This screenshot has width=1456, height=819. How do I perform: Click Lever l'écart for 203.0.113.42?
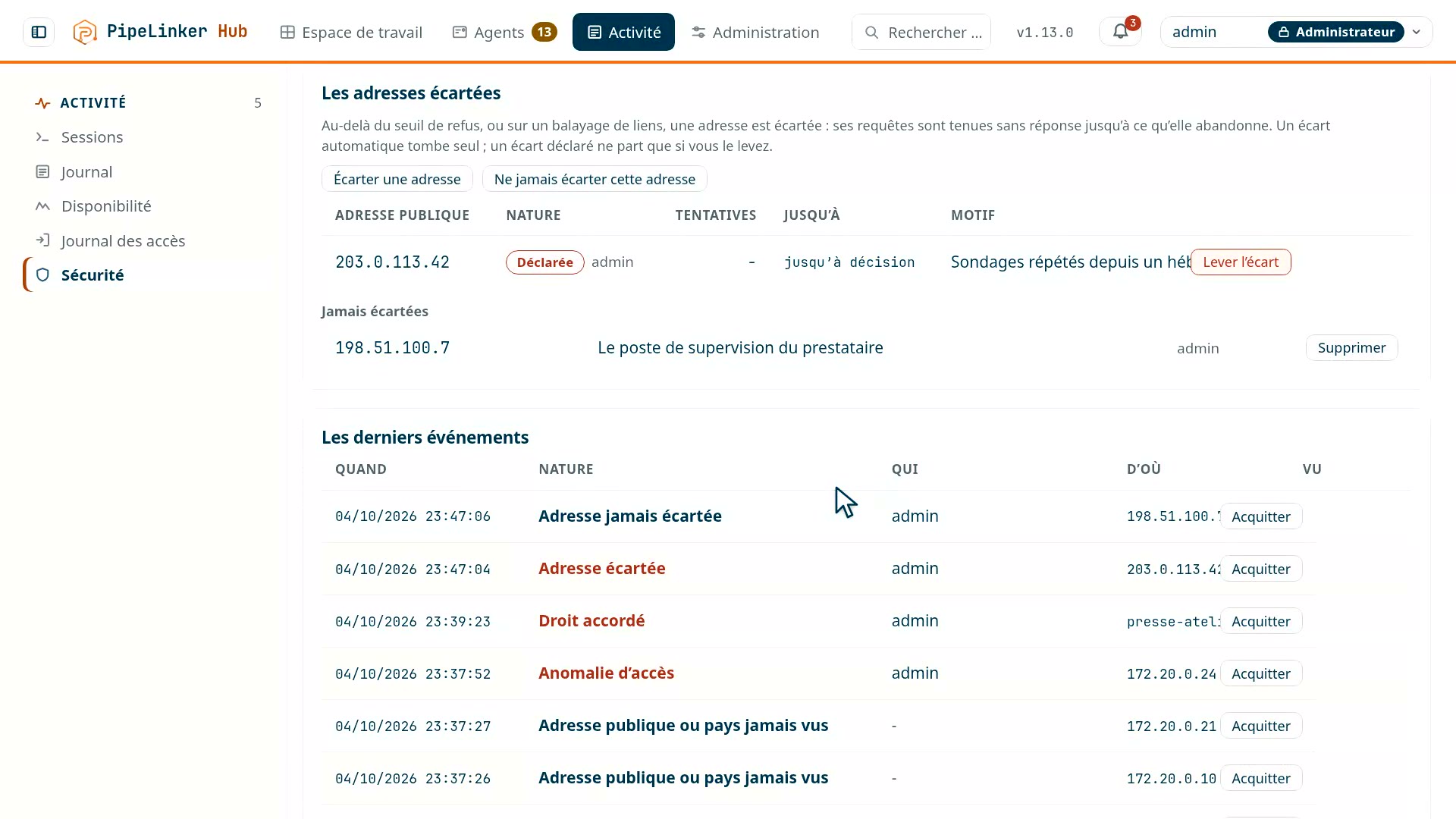click(x=1241, y=262)
